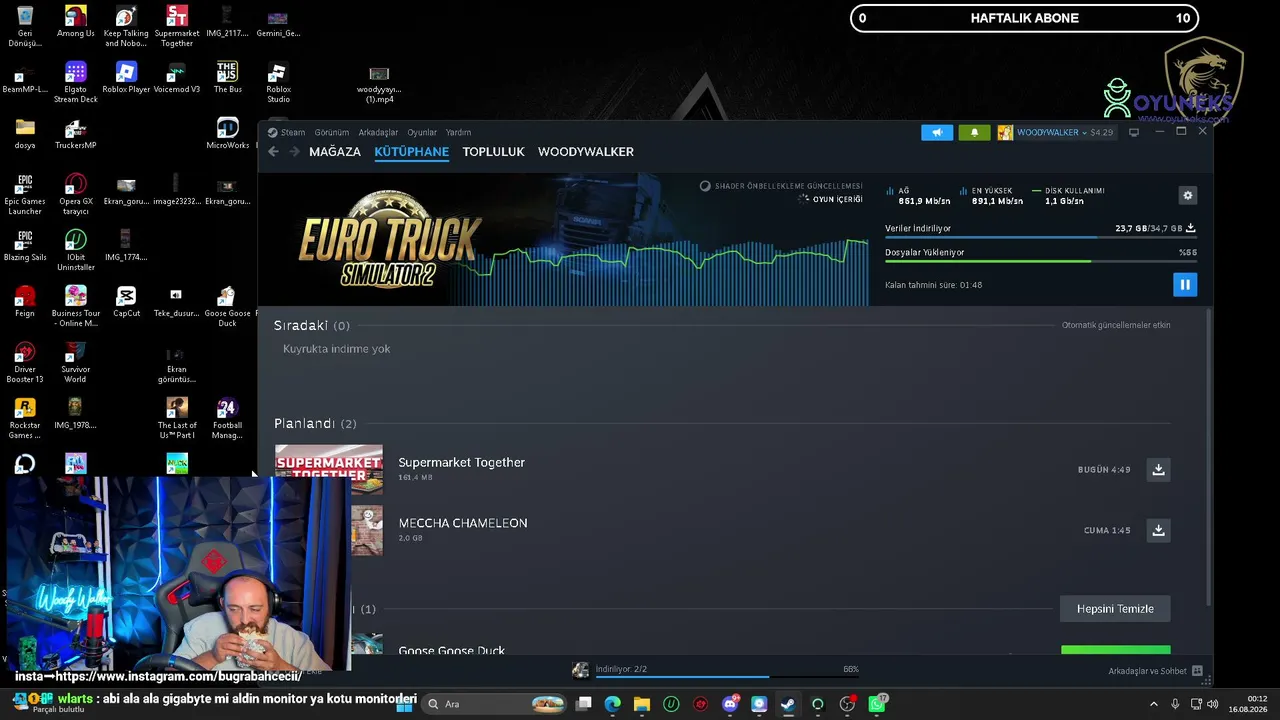Show hidden system tray icons
The height and width of the screenshot is (720, 1280).
tap(1153, 704)
